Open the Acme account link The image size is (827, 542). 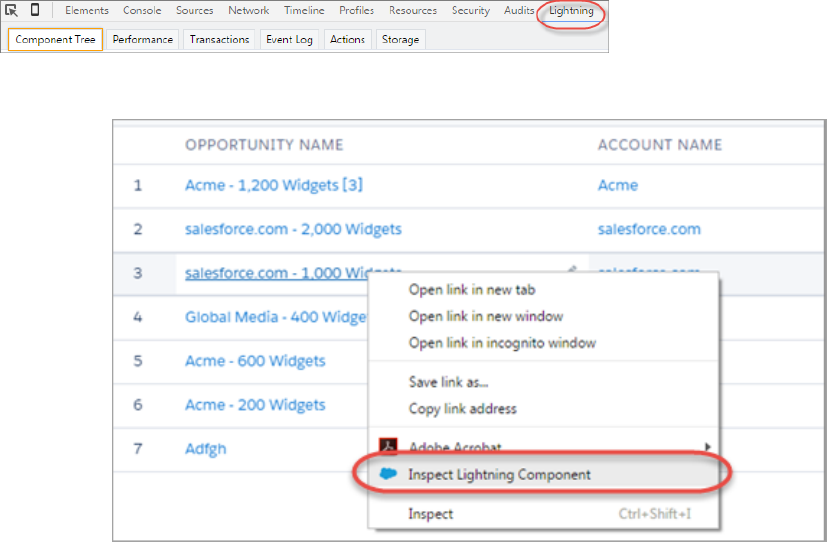[x=618, y=186]
